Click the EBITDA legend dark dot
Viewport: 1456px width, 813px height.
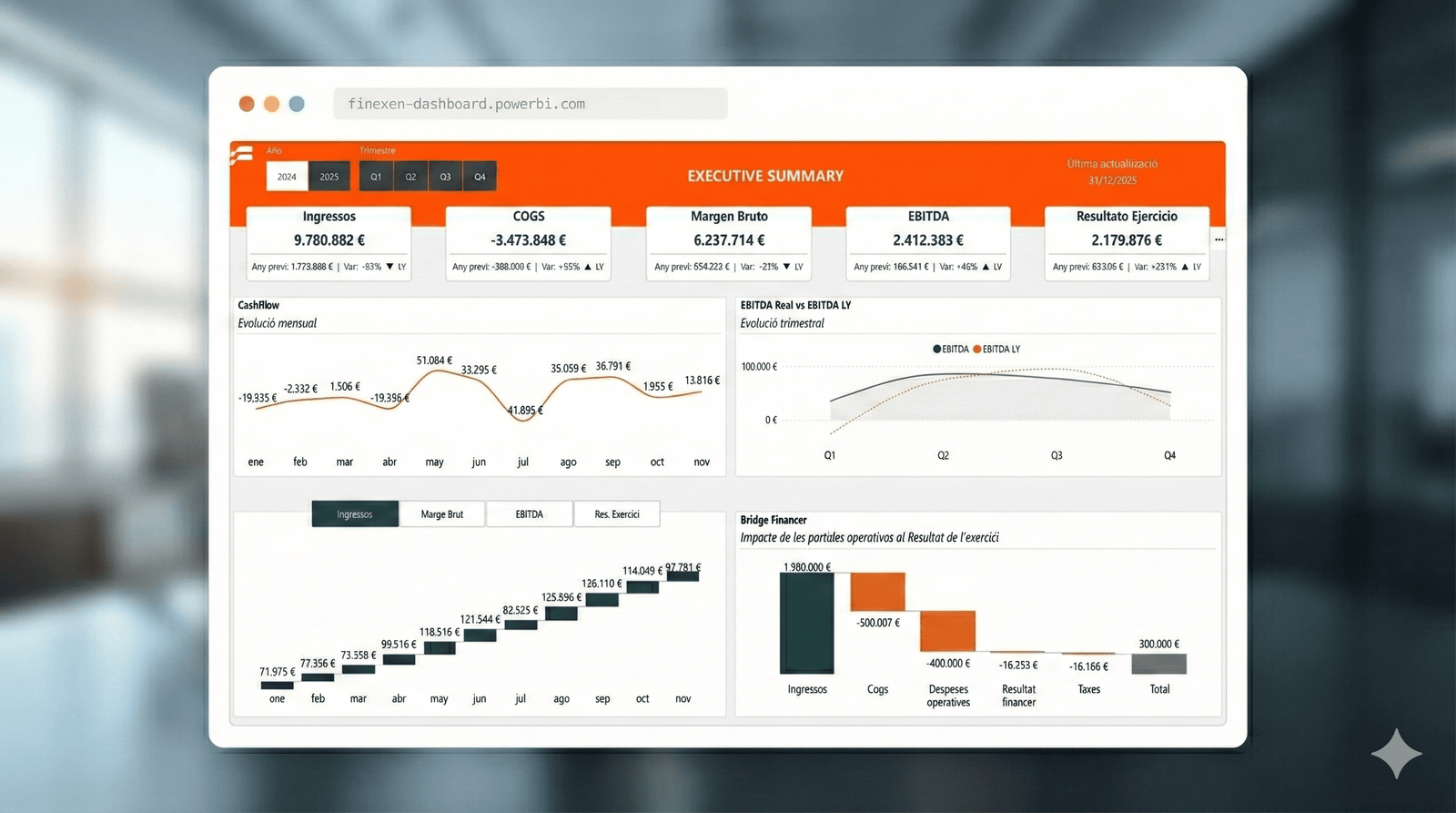pos(936,350)
